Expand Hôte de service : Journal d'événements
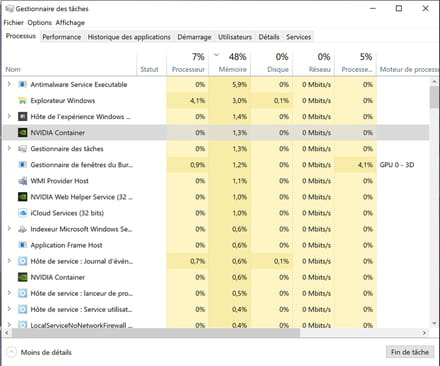440x366 pixels. pyautogui.click(x=9, y=261)
